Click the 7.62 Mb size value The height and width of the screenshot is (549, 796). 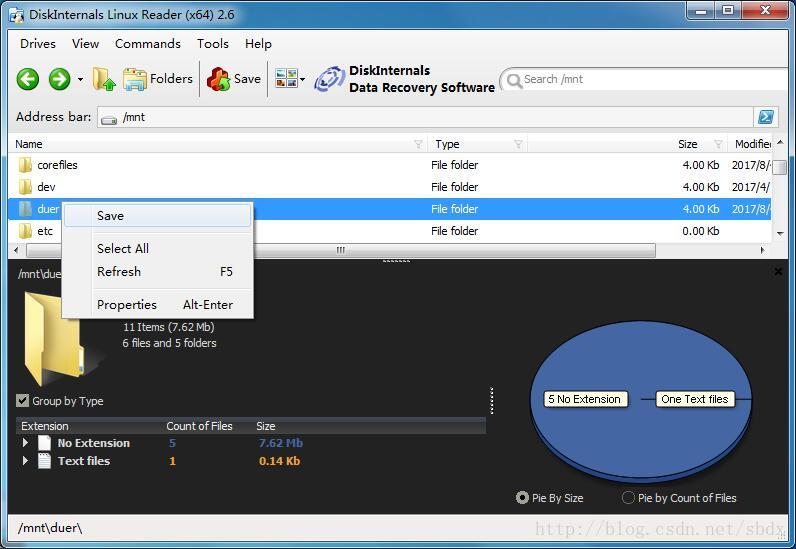281,443
